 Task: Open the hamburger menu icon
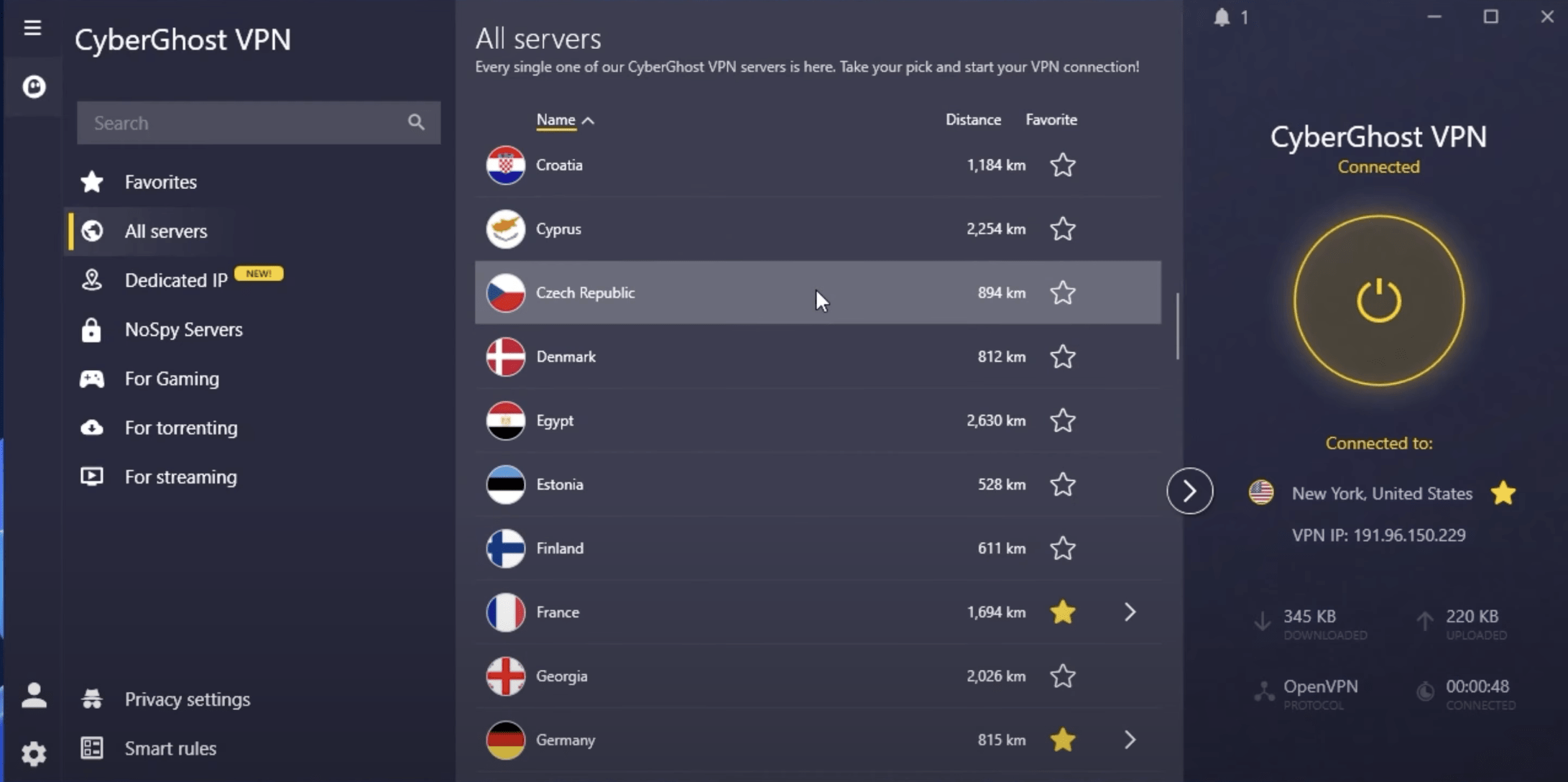(32, 28)
